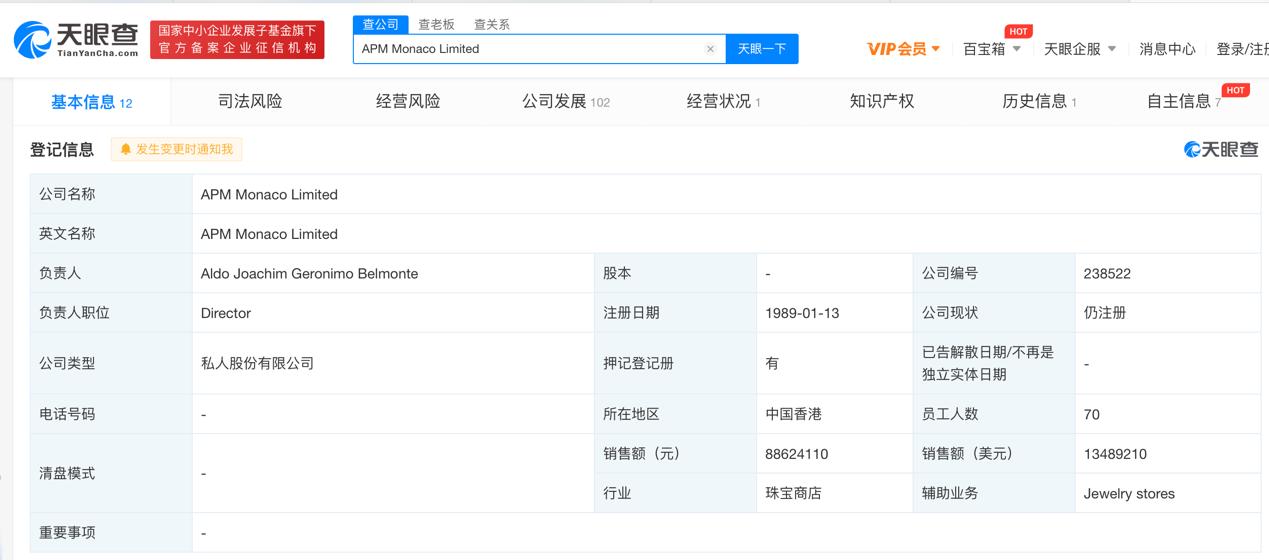Viewport: 1269px width, 560px height.
Task: Click the sales value 88624110
Action: pyautogui.click(x=797, y=454)
